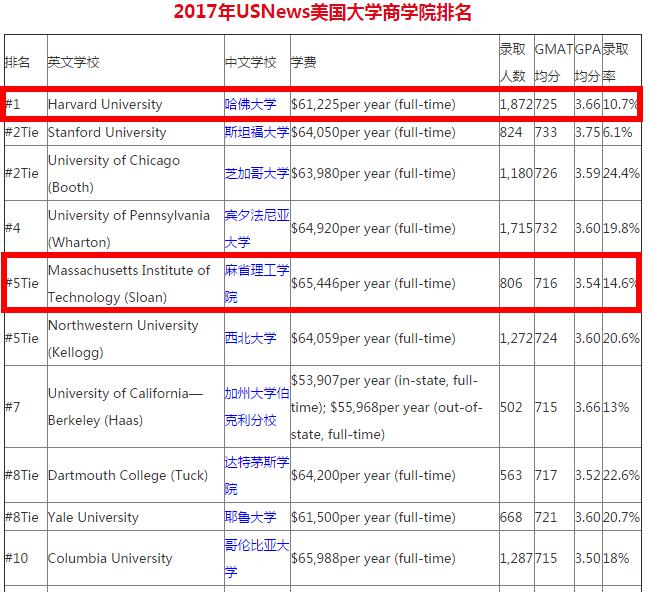Click Kellogg's tuition $64,059per year
Image resolution: width=659 pixels, height=592 pixels.
tap(373, 338)
